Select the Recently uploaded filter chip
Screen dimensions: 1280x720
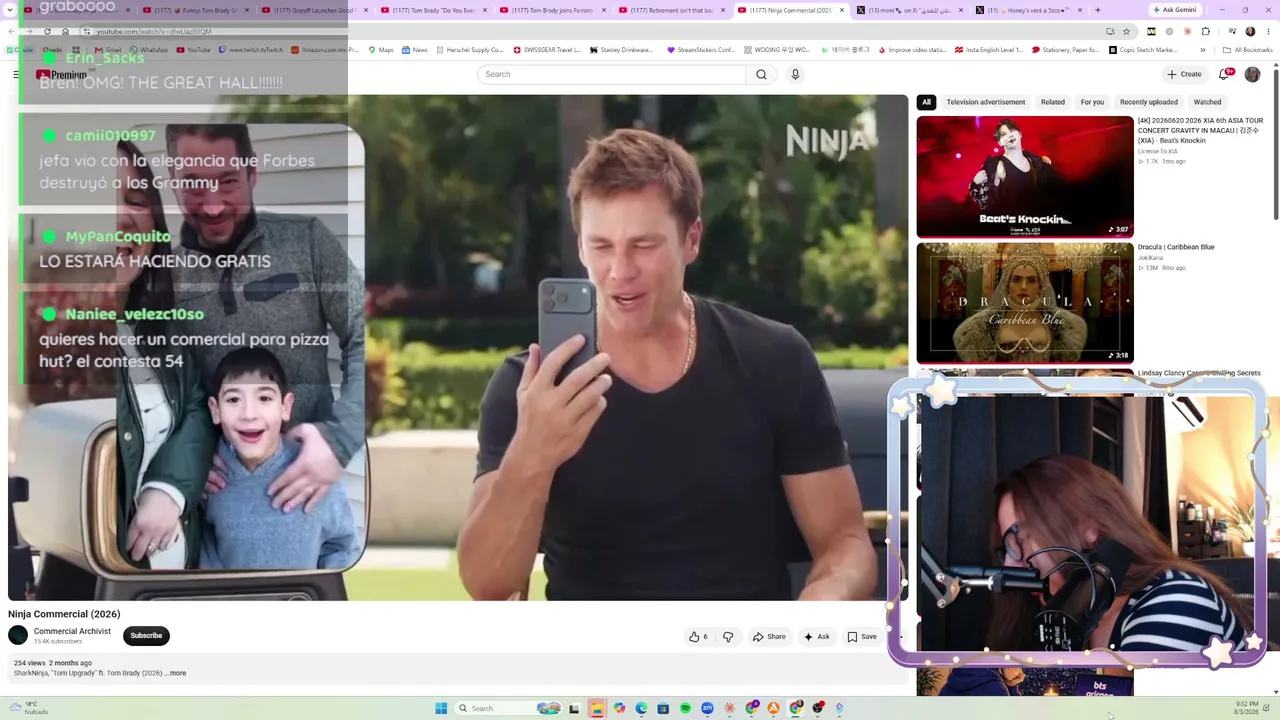click(1149, 102)
